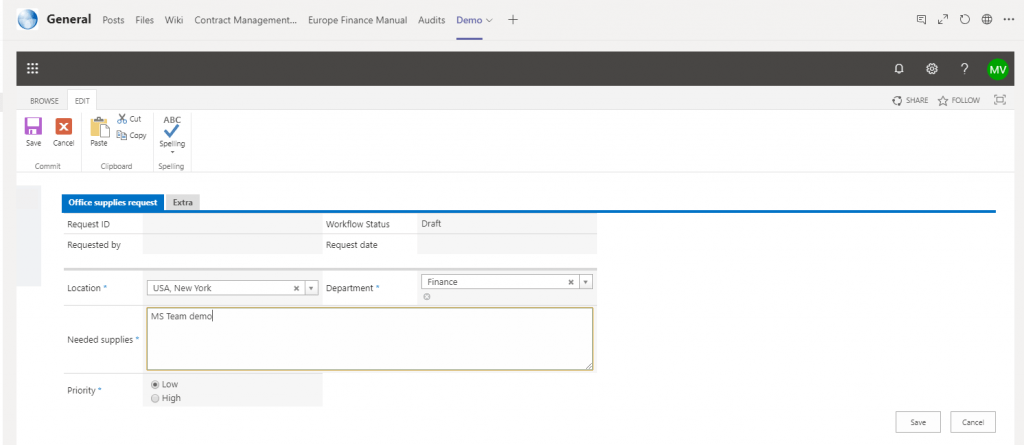Click the bottom Cancel button
The width and height of the screenshot is (1024, 445).
pyautogui.click(x=973, y=422)
